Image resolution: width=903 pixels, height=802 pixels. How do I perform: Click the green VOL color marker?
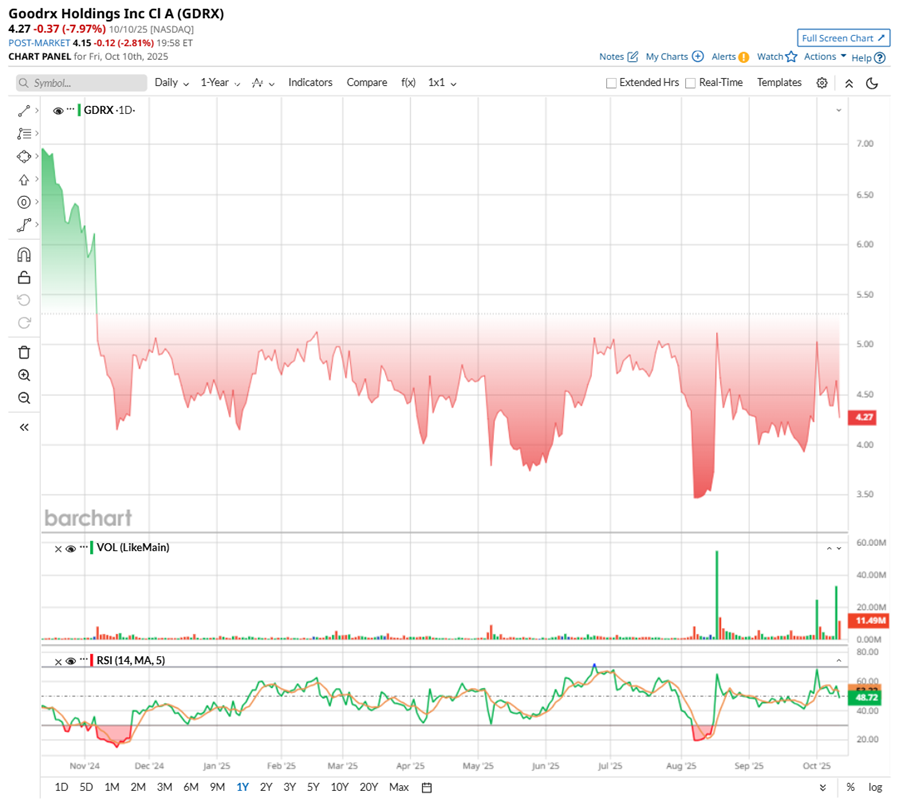click(92, 547)
